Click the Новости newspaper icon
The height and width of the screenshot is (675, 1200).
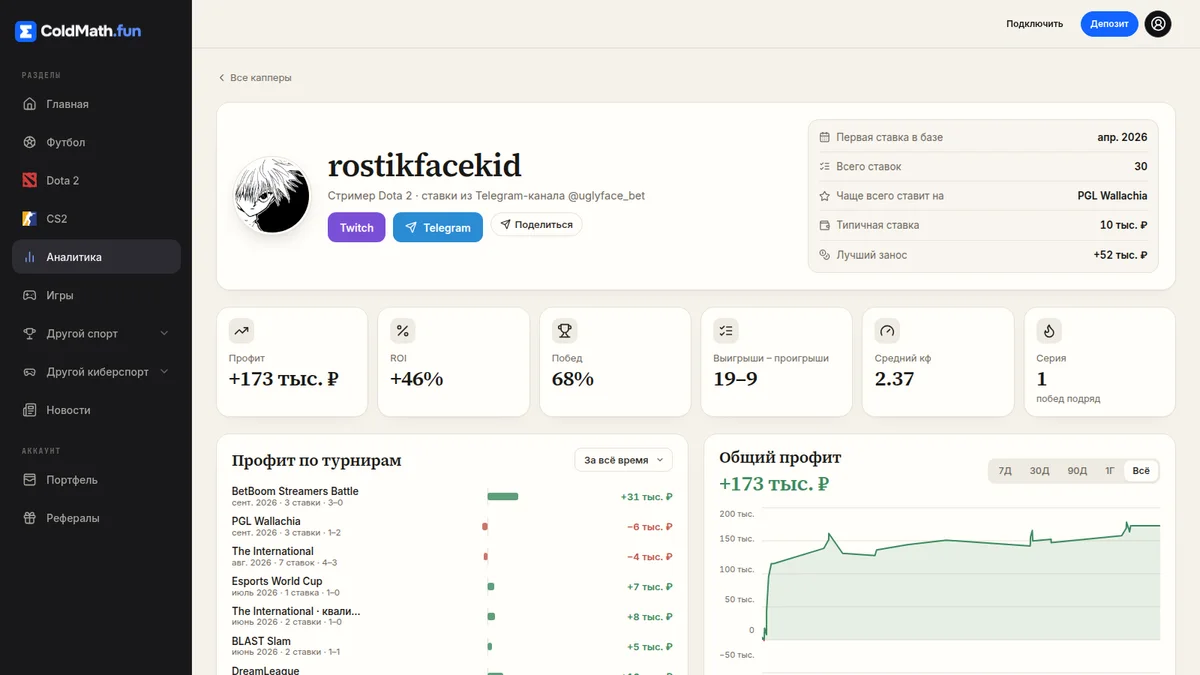28,410
